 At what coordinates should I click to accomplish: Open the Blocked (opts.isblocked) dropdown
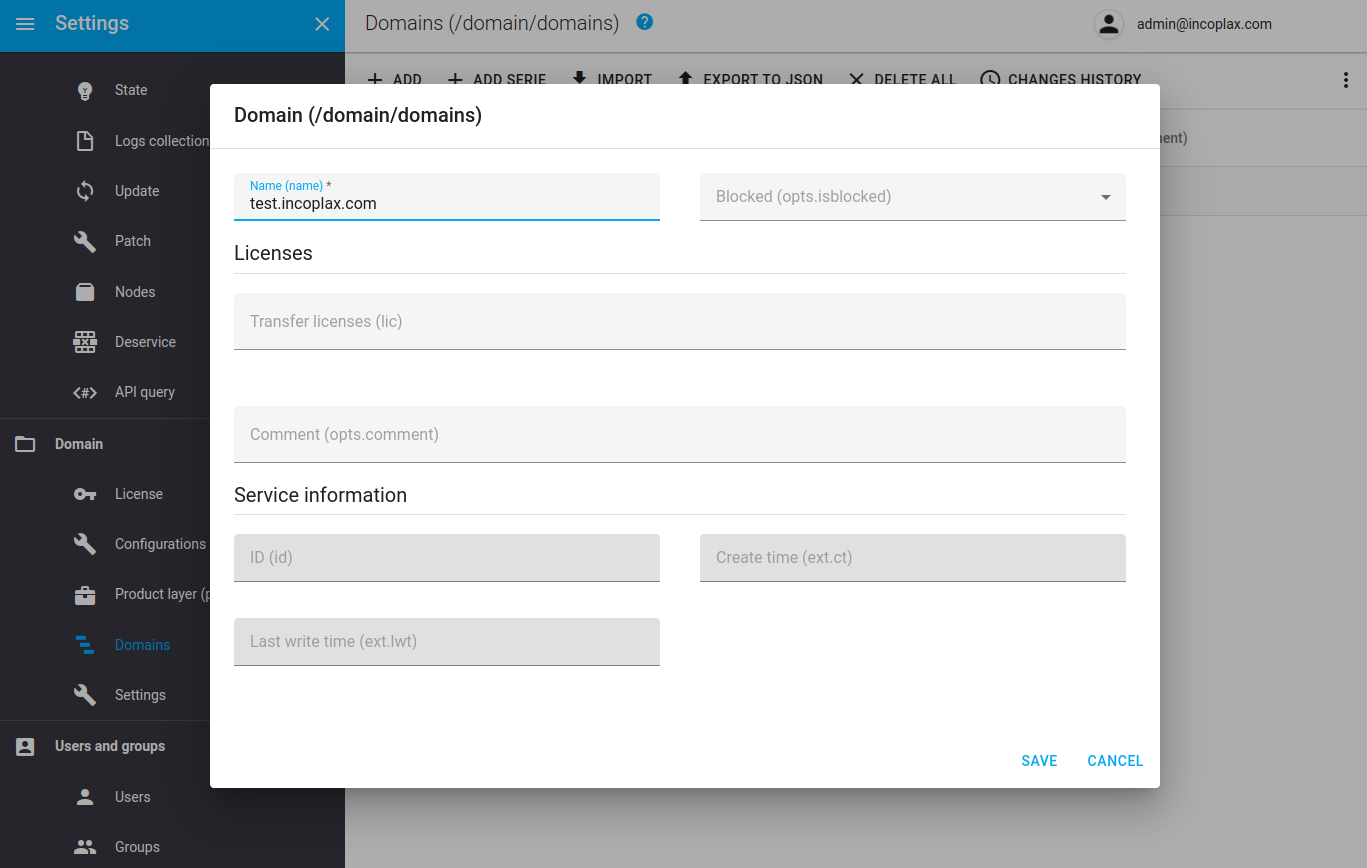point(913,197)
